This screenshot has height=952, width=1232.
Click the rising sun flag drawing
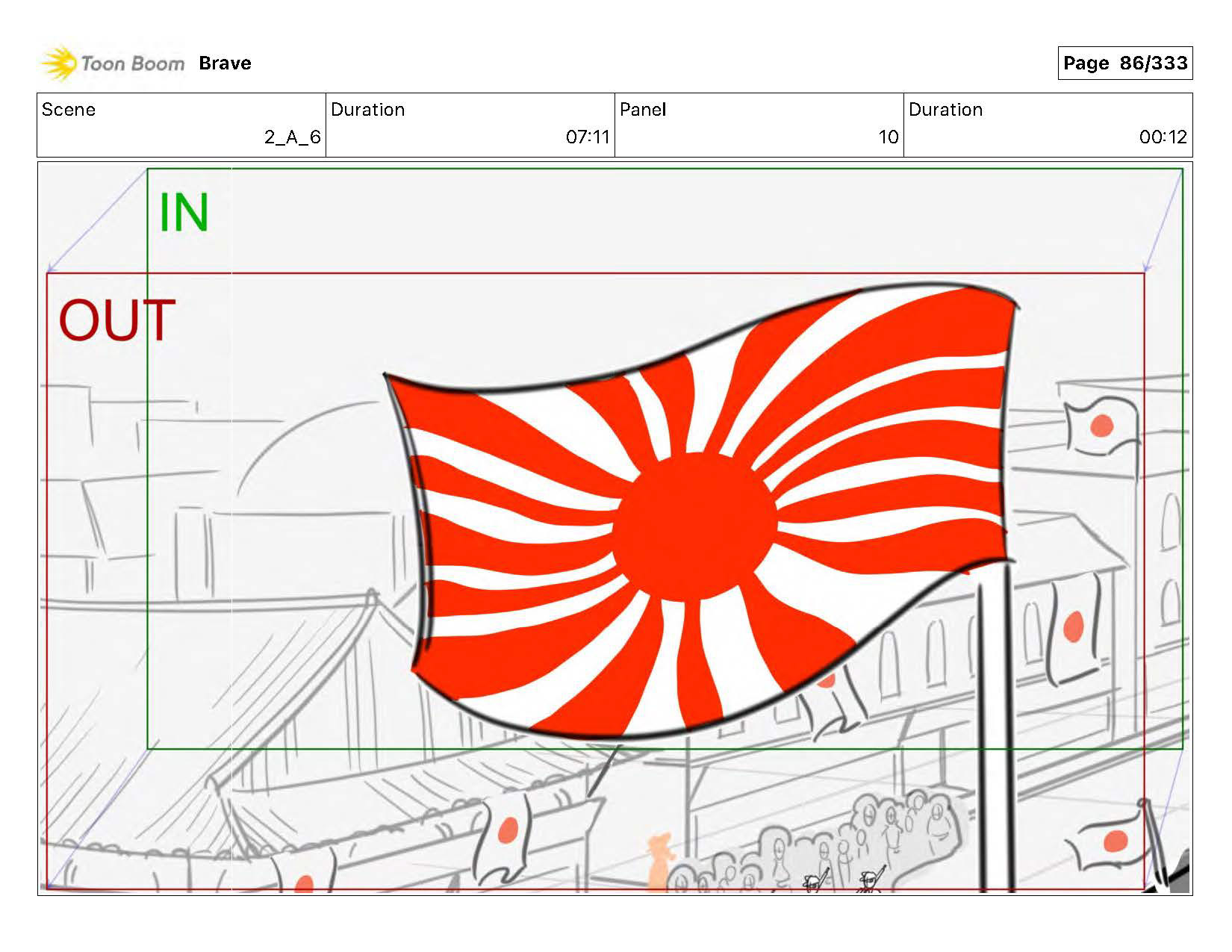(x=702, y=510)
